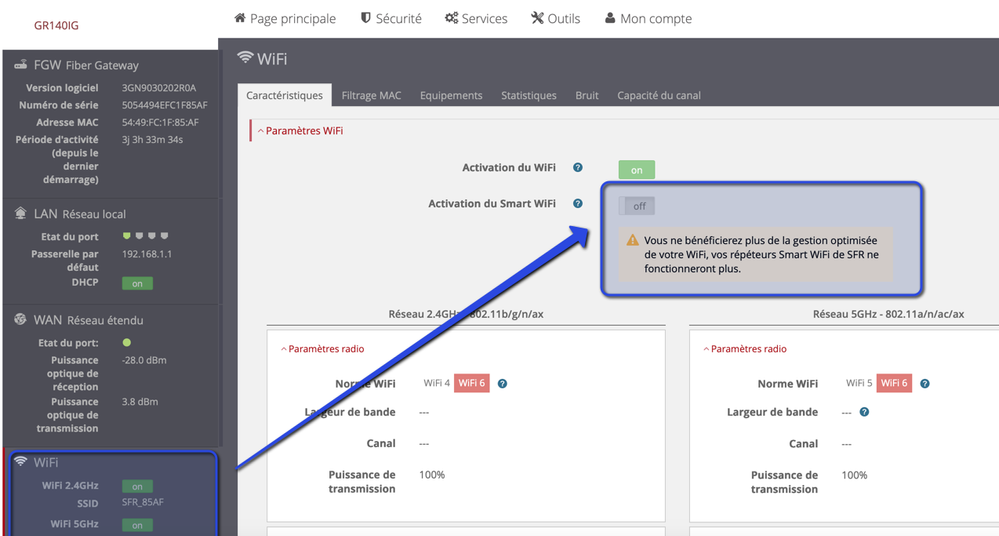Collapse Paramètres radio for 2.4GHz network
999x536 pixels.
pos(322,349)
